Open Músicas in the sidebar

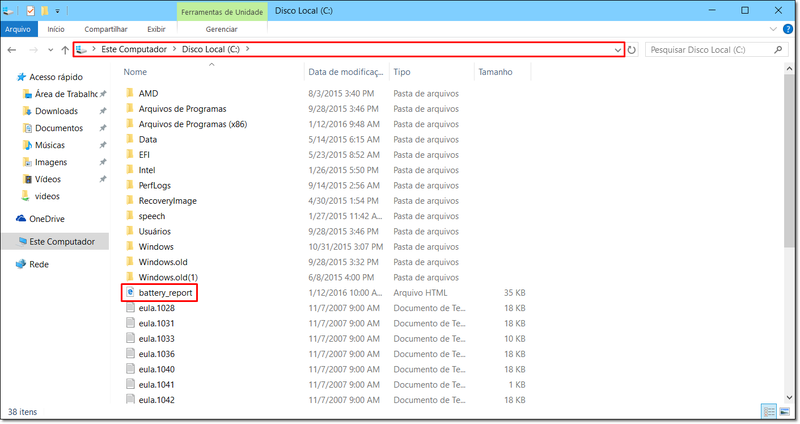49,145
